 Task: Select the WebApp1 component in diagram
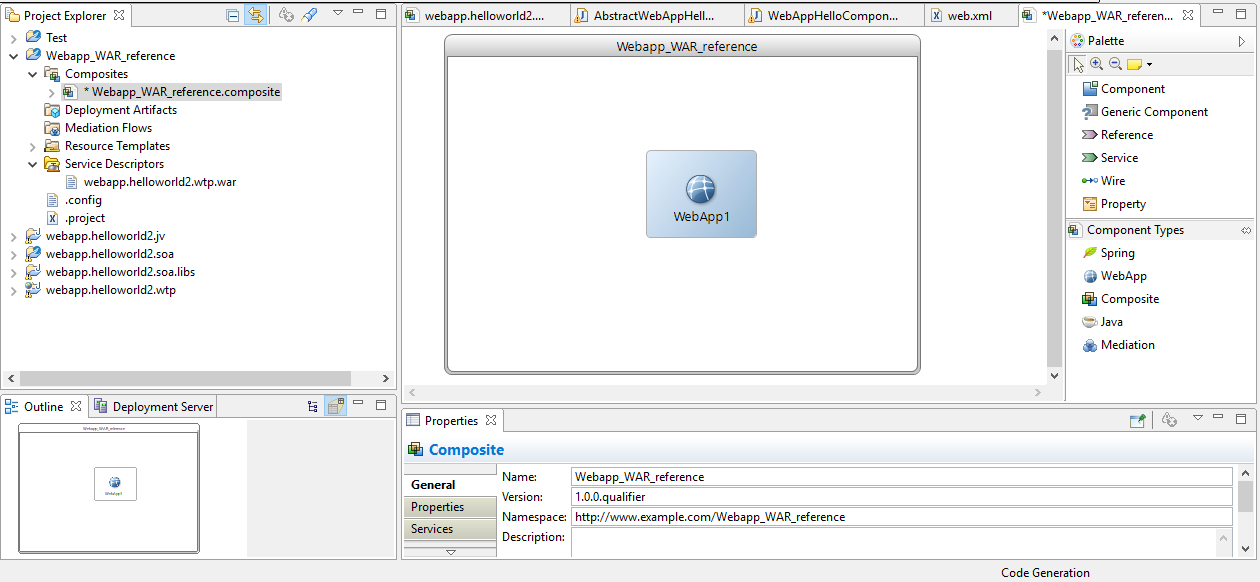pos(701,194)
